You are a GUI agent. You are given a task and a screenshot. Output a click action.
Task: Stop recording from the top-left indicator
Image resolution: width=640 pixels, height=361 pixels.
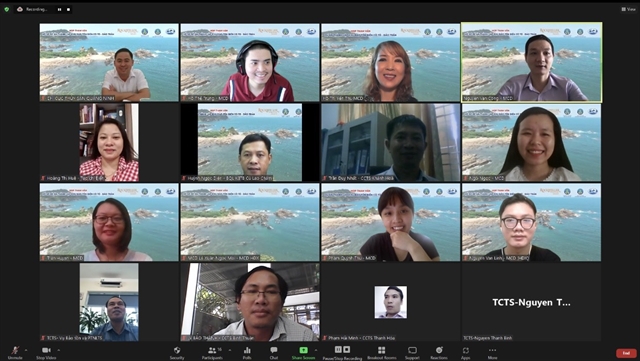68,9
